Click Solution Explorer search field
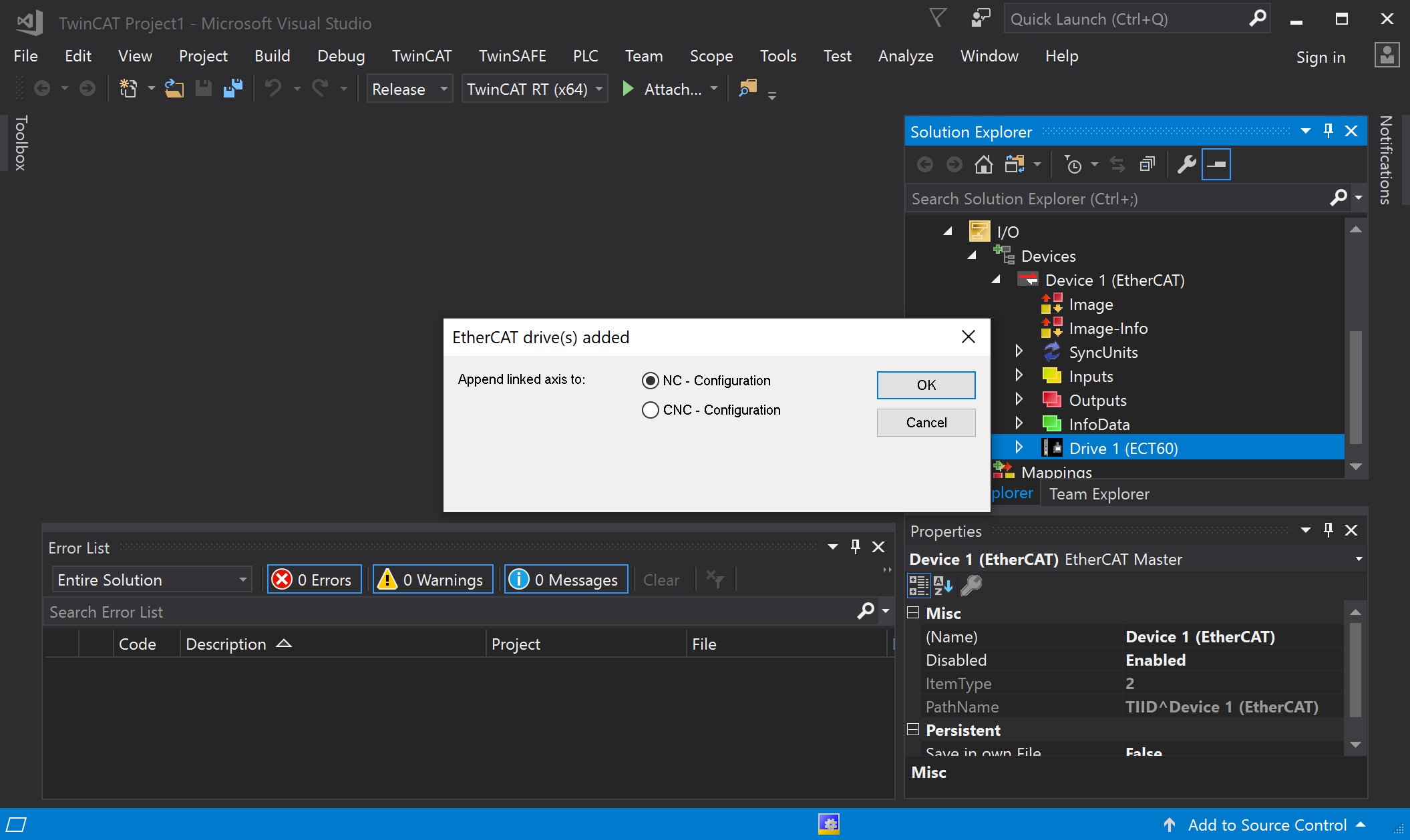Viewport: 1410px width, 840px height. tap(1119, 199)
